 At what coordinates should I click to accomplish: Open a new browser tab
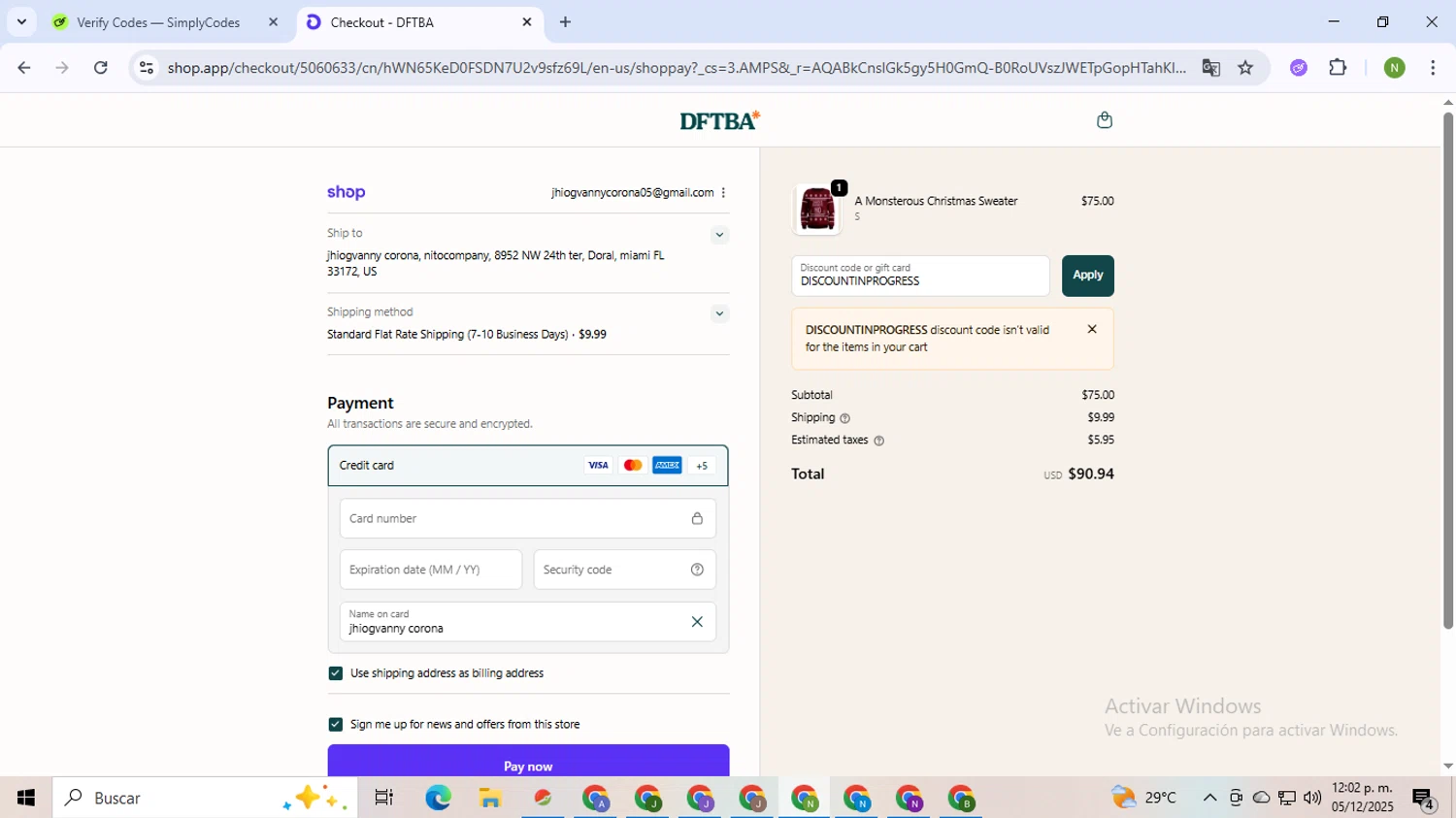(x=565, y=21)
